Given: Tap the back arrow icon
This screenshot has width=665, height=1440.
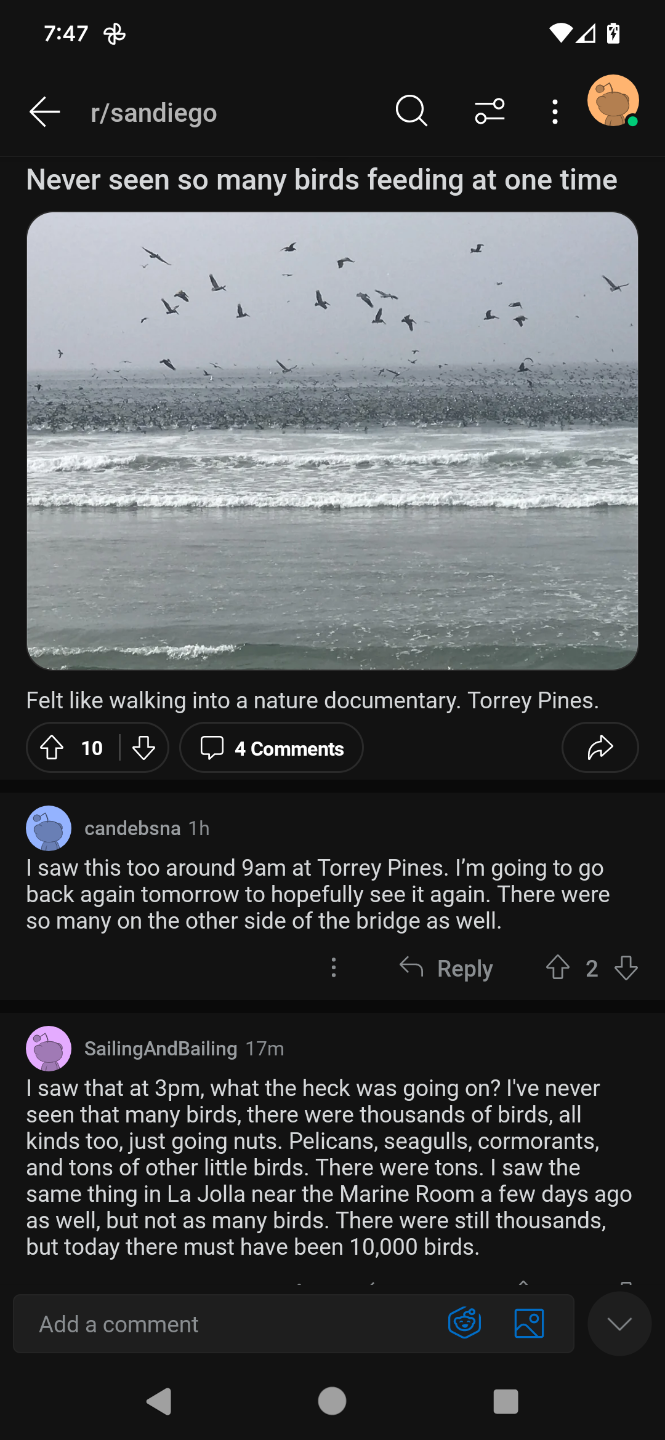Looking at the screenshot, I should click(45, 112).
